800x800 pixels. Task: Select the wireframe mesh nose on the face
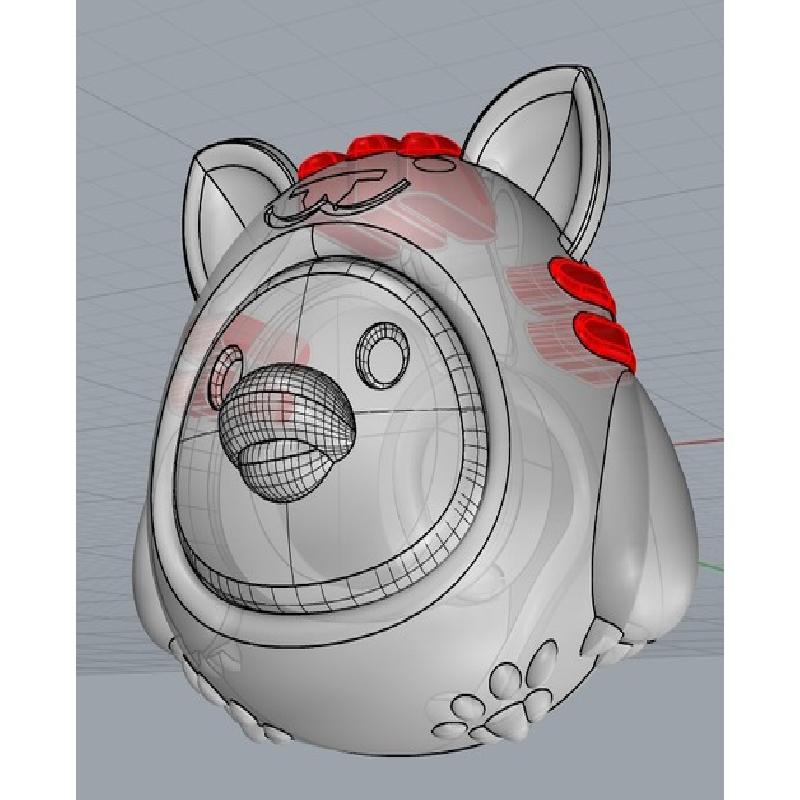285,432
